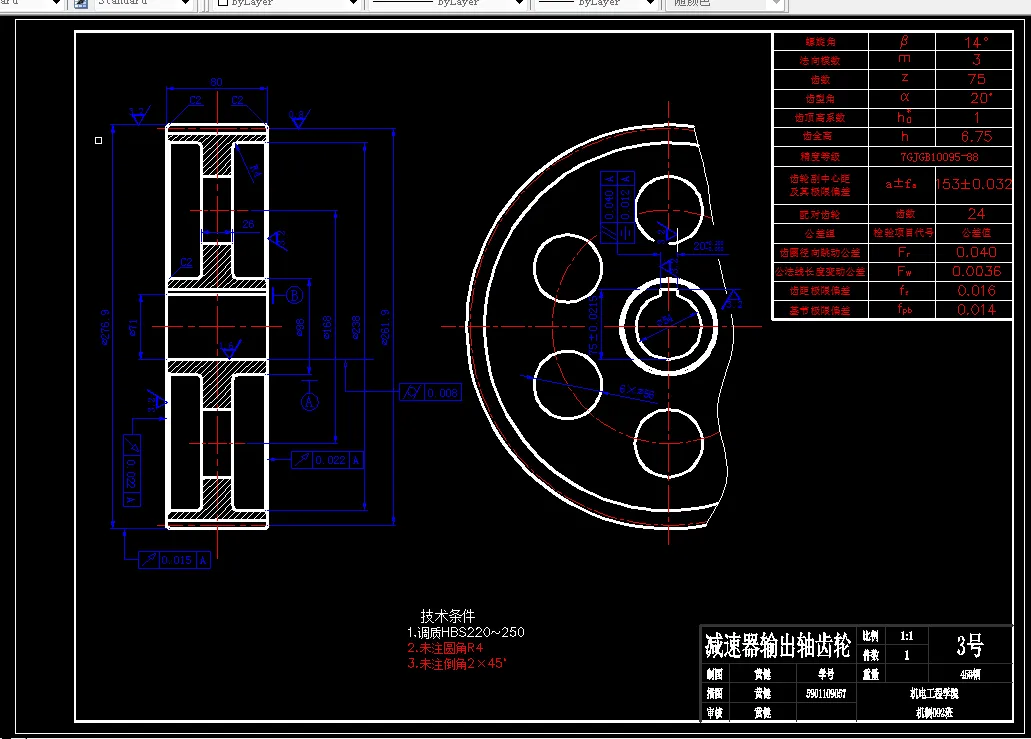The width and height of the screenshot is (1031, 739).
Task: Select the 20° pressure angle value
Action: (x=980, y=98)
